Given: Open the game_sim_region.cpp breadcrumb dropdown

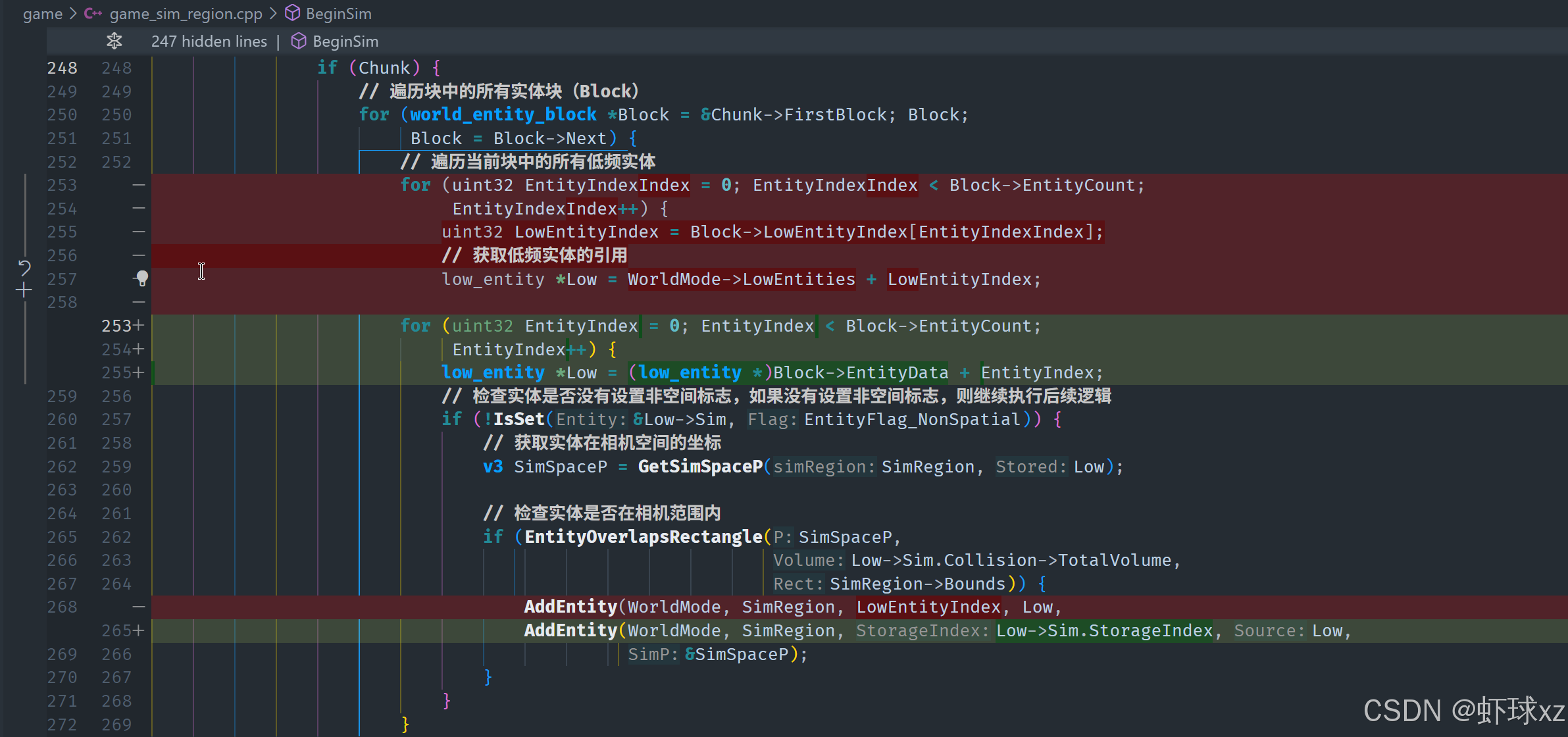Looking at the screenshot, I should (x=186, y=13).
